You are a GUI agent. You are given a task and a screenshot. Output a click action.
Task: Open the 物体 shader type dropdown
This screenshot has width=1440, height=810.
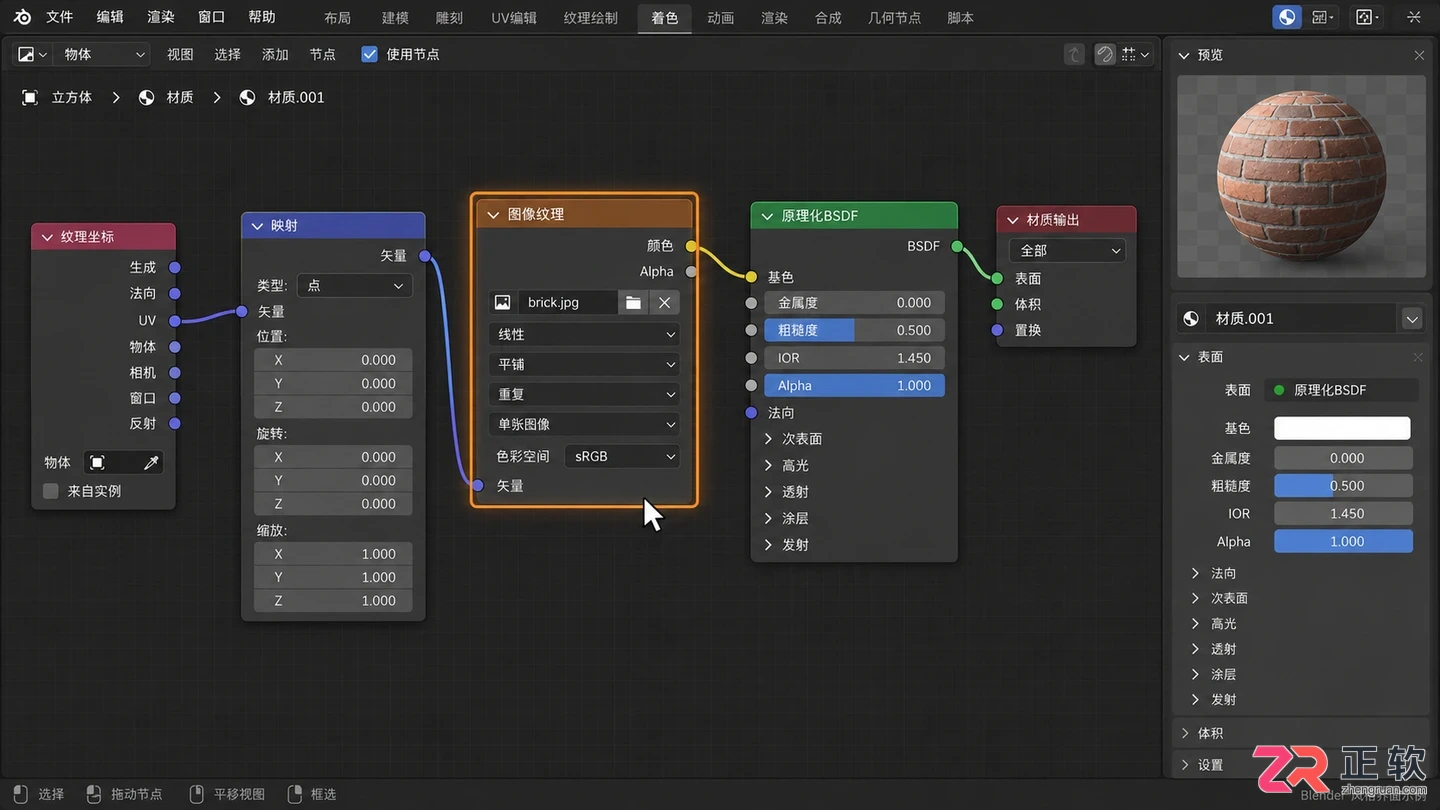[102, 54]
